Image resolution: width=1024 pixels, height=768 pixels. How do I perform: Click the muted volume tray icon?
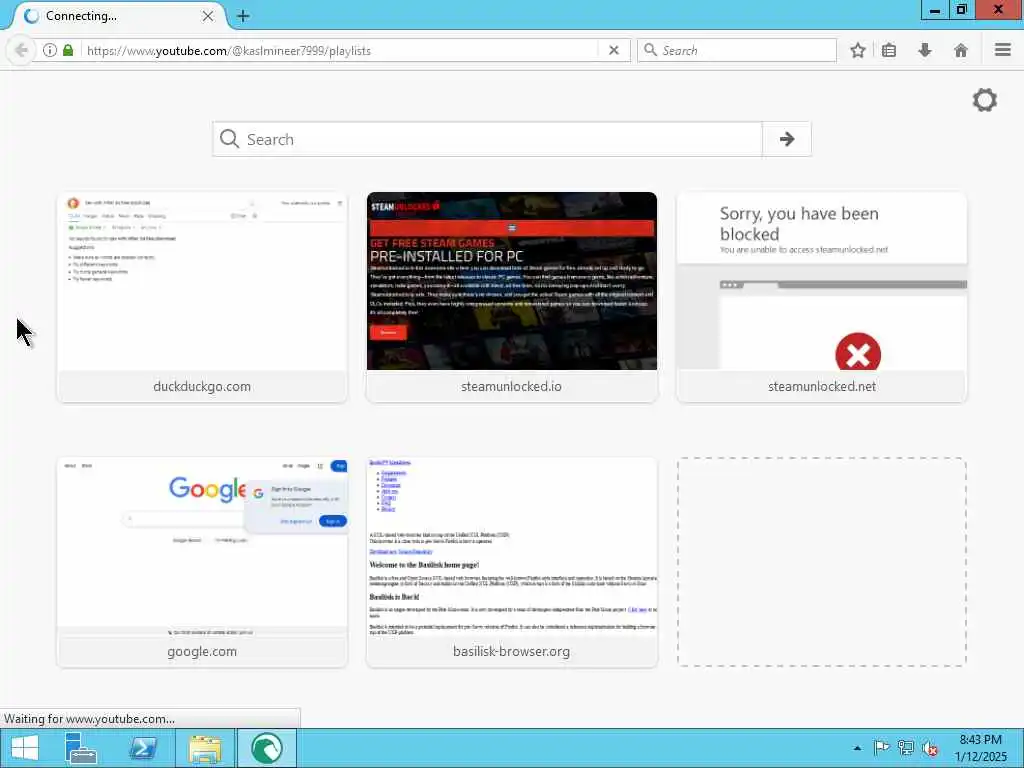click(x=930, y=748)
